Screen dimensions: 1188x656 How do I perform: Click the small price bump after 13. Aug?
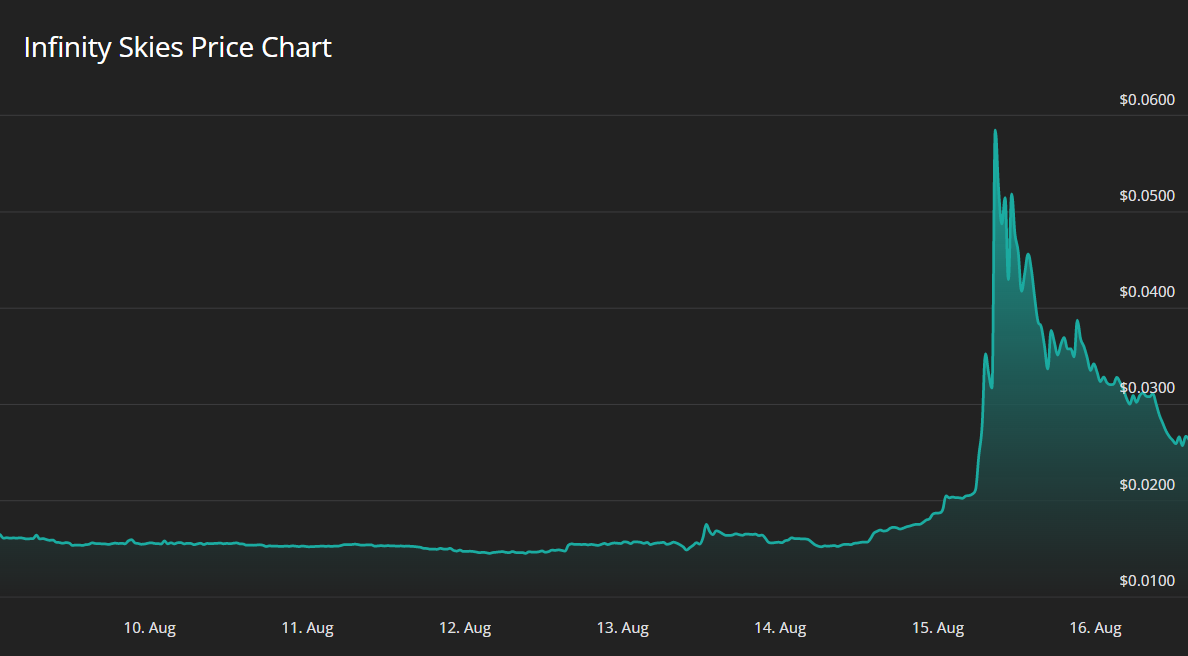pyautogui.click(x=706, y=525)
